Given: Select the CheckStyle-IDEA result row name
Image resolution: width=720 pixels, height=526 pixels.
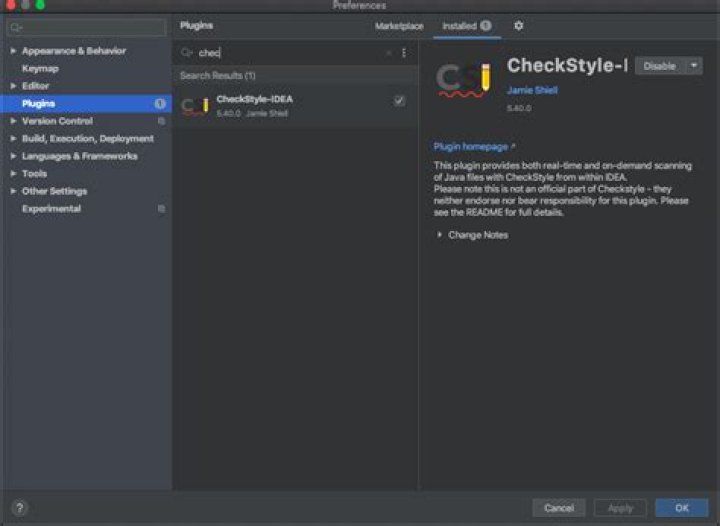Looking at the screenshot, I should [254, 99].
